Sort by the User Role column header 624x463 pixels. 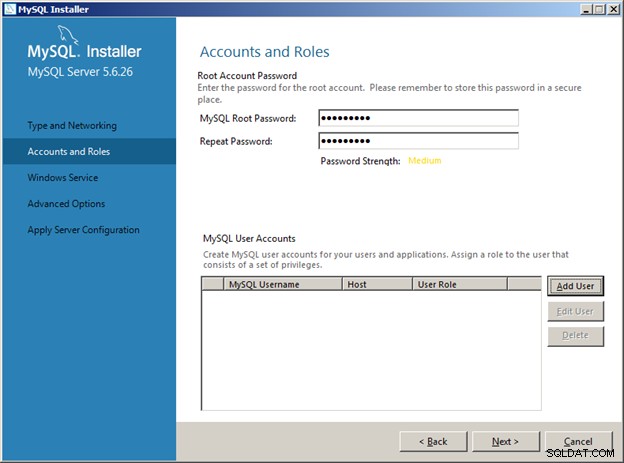click(x=460, y=284)
